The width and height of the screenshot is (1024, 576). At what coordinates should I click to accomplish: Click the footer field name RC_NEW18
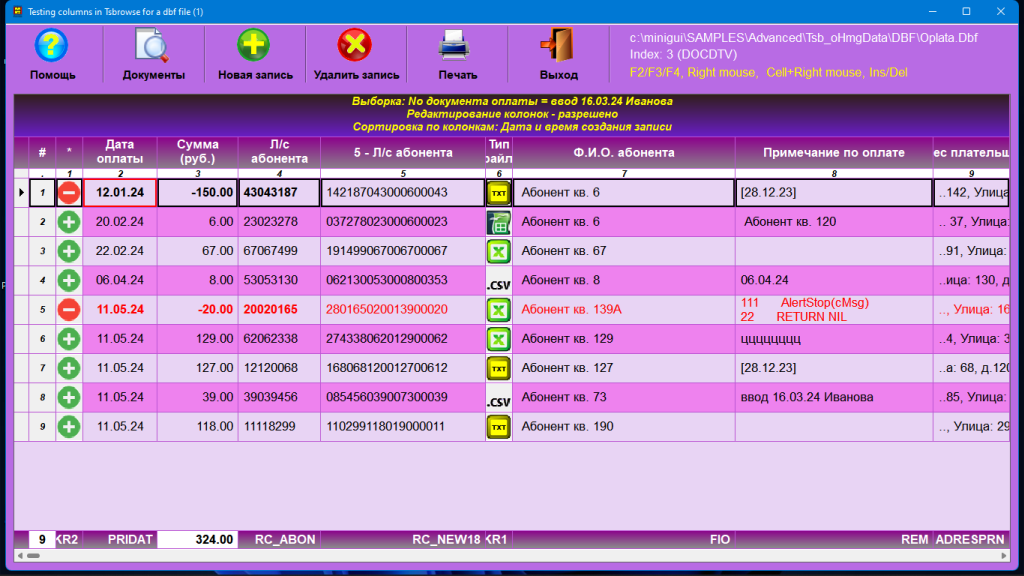point(403,539)
